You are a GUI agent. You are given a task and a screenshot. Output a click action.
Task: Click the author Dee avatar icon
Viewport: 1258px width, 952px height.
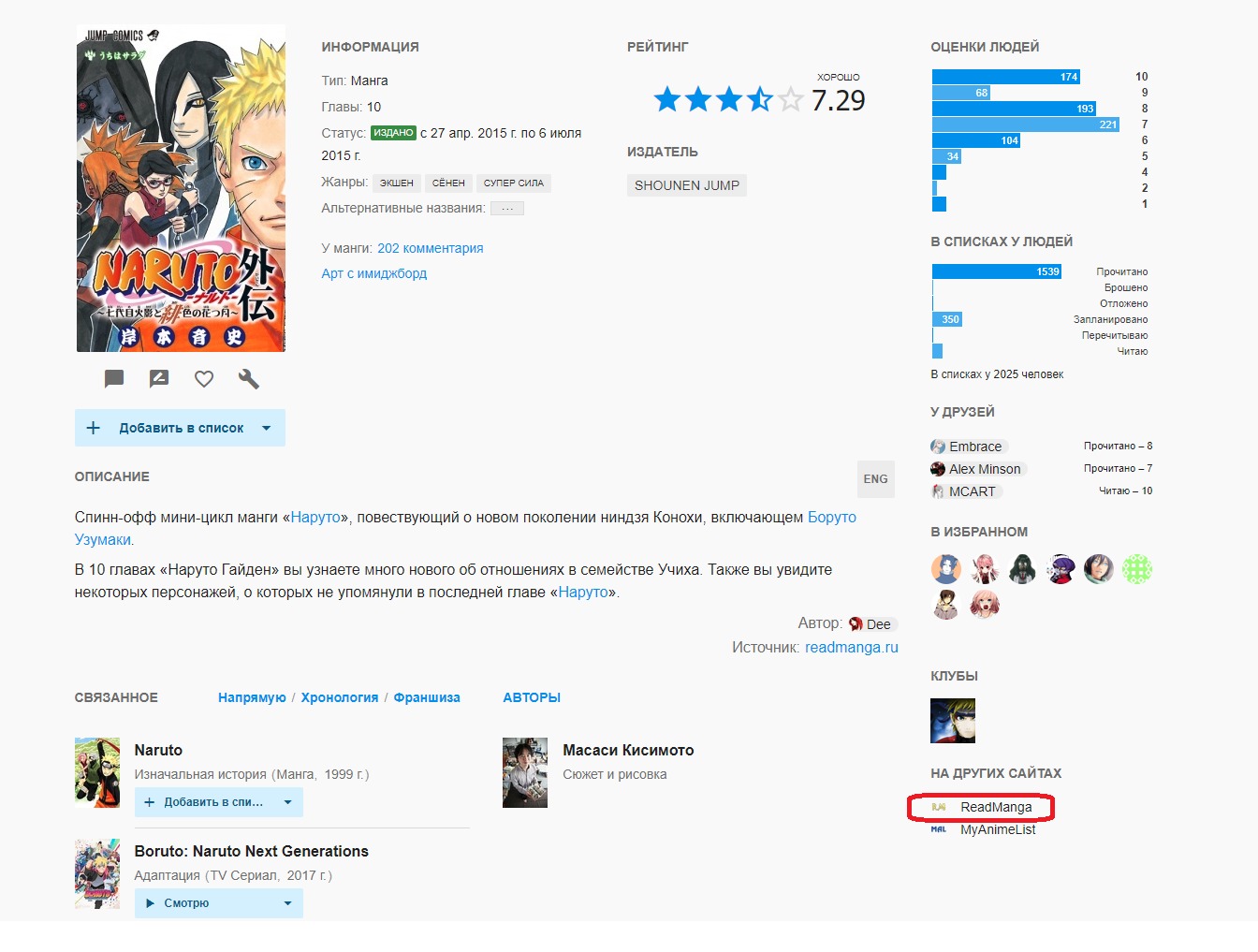[x=856, y=624]
